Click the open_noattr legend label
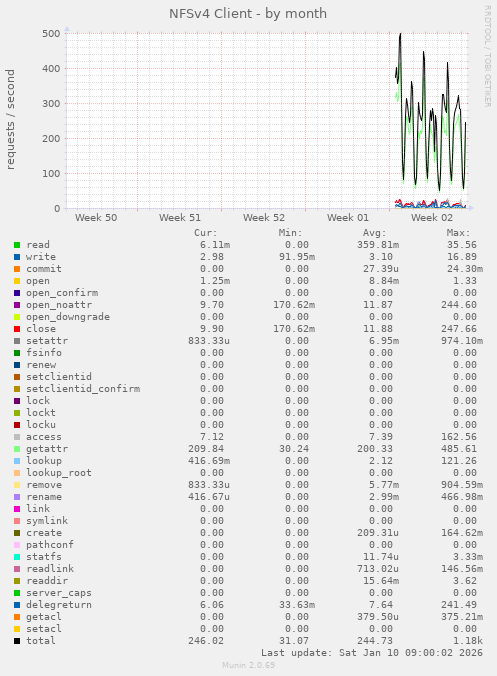 [x=59, y=305]
